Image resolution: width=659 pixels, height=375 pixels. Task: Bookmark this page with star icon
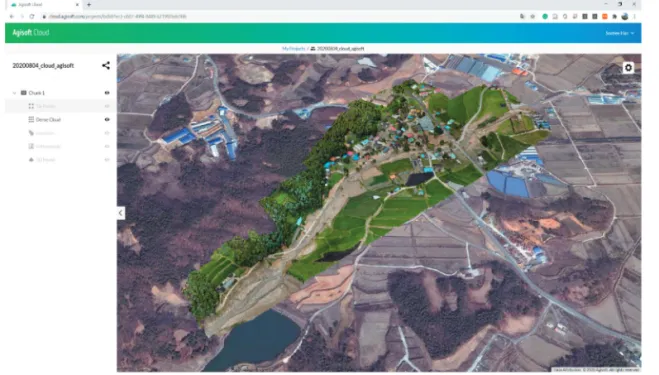coord(532,16)
